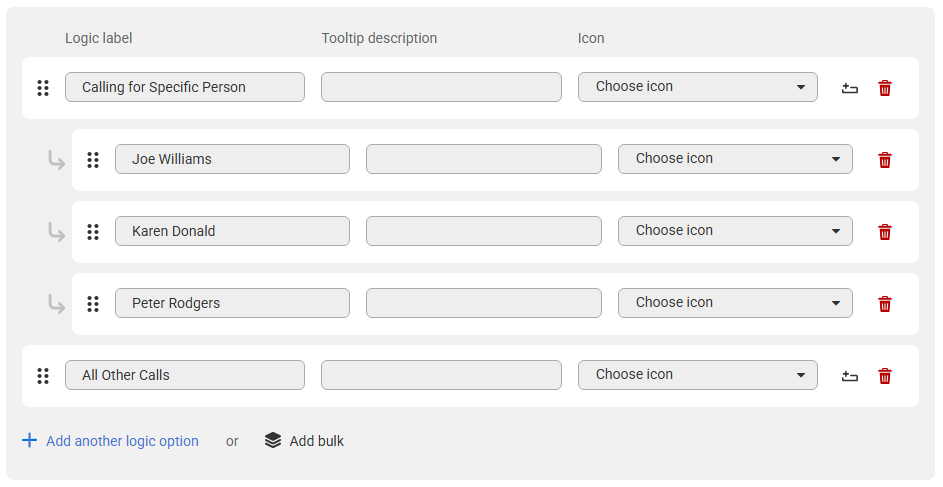Open Choose icon dropdown for Joe Williams

[x=735, y=159]
